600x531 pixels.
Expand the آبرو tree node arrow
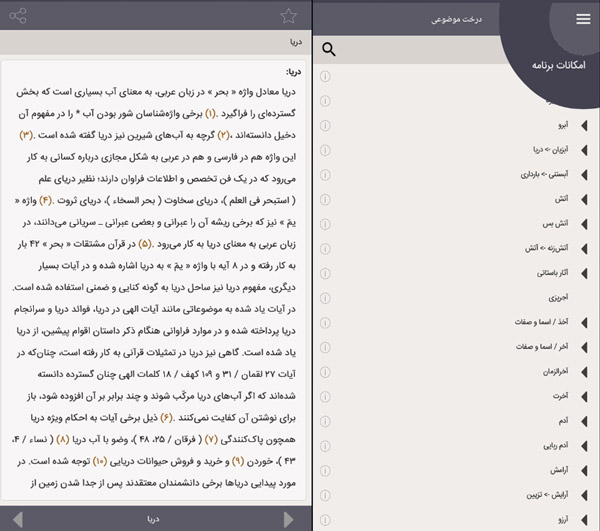click(584, 125)
